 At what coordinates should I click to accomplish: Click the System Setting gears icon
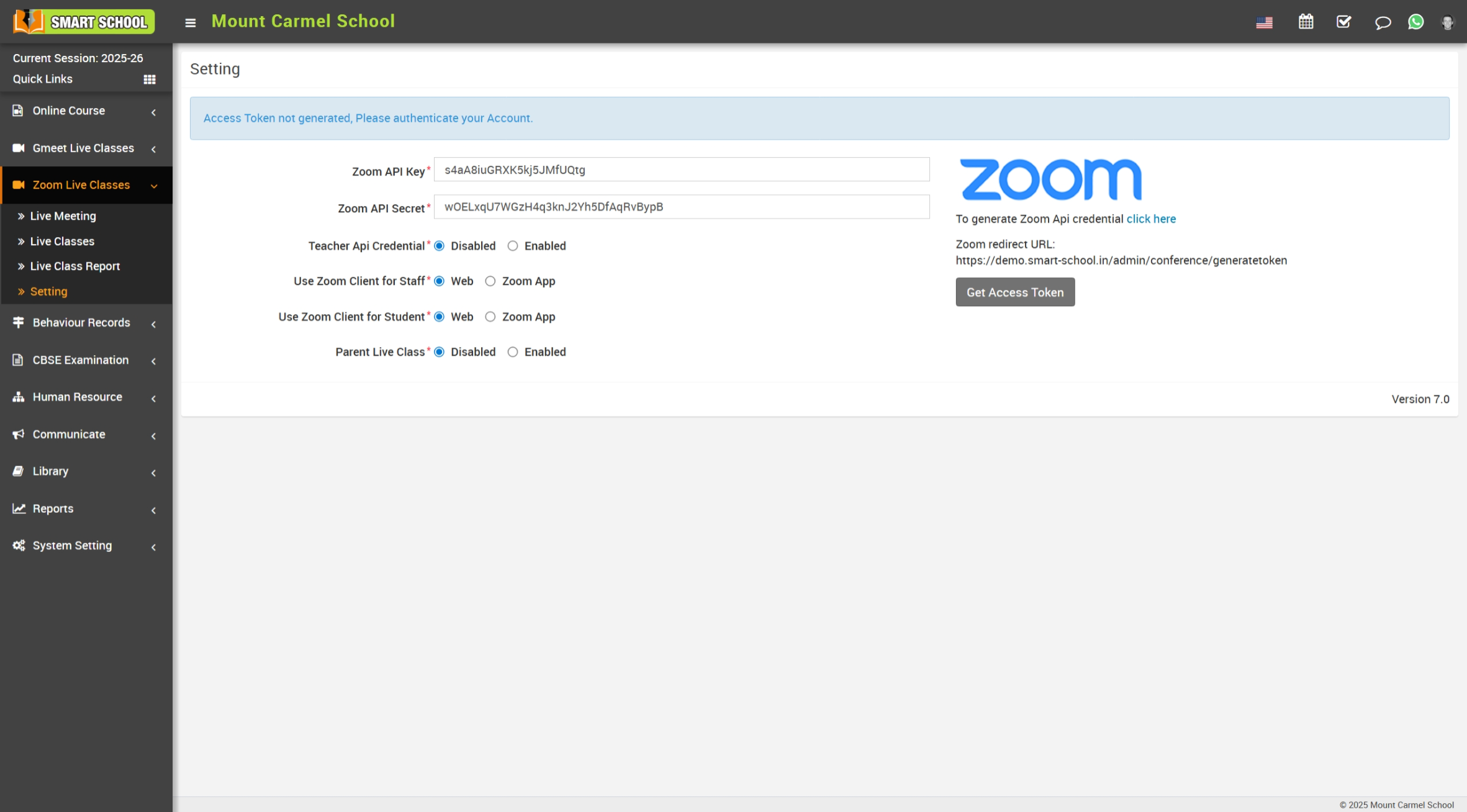[19, 545]
